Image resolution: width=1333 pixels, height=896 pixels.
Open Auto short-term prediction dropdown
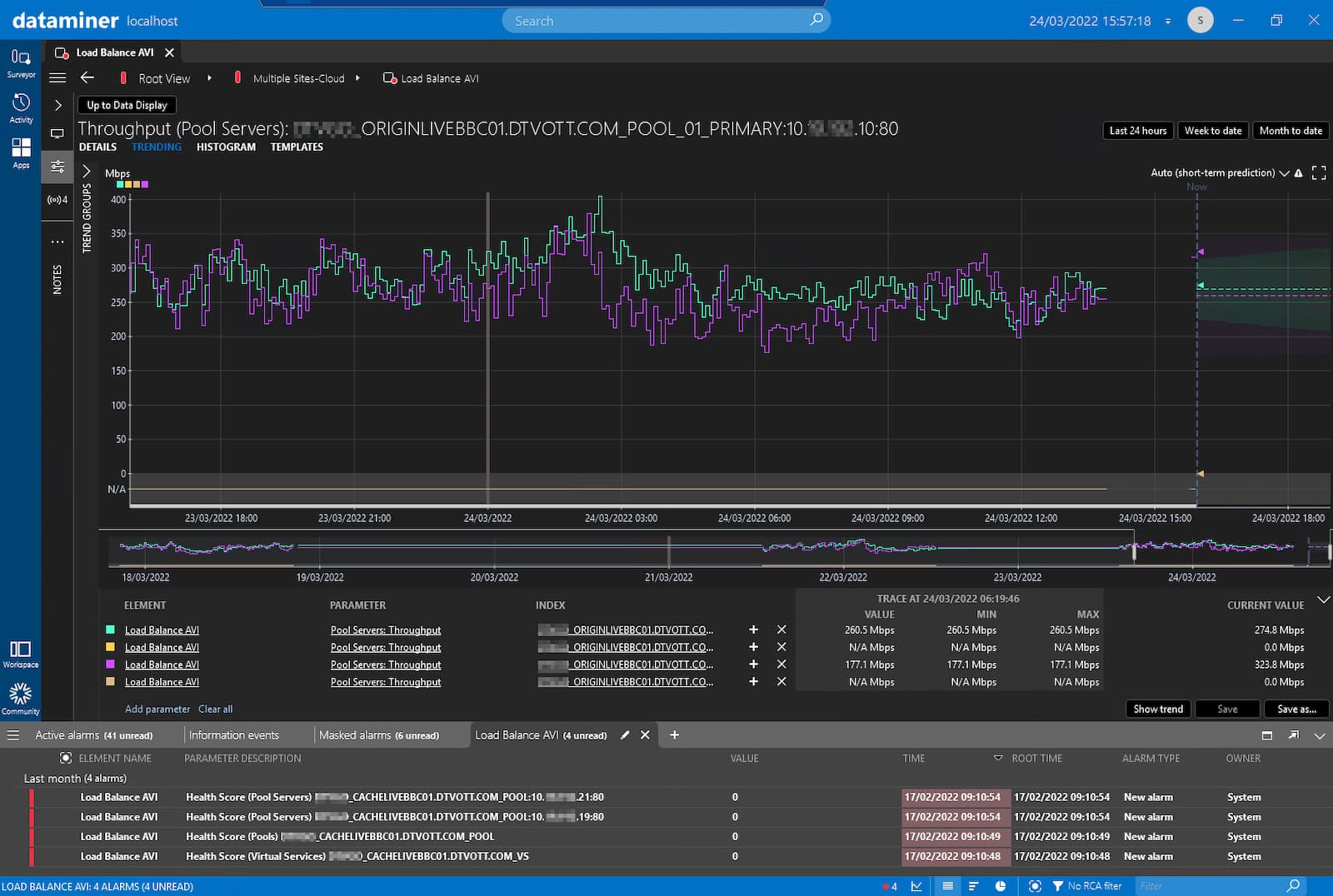[x=1220, y=173]
